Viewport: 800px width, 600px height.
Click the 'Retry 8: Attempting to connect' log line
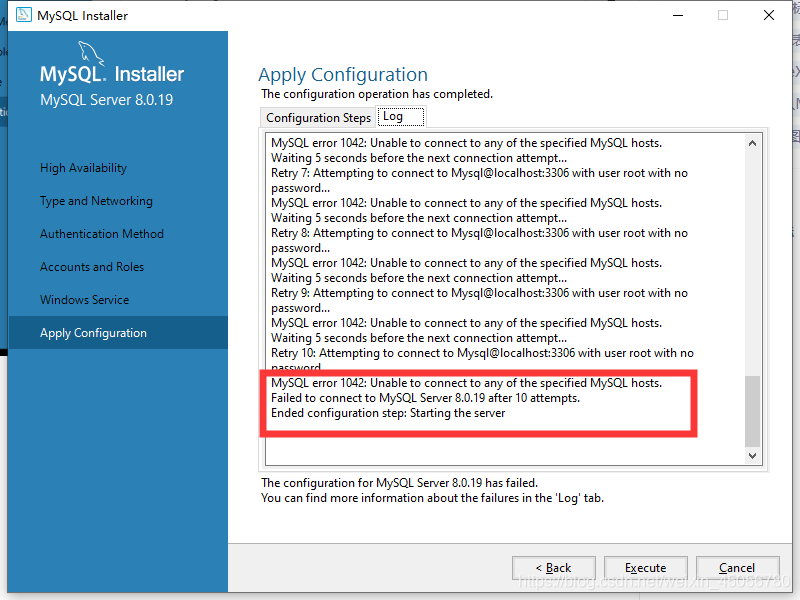(479, 240)
